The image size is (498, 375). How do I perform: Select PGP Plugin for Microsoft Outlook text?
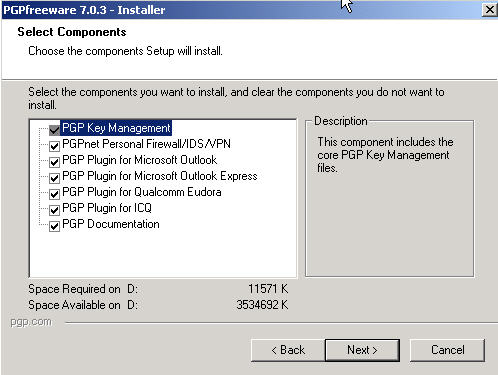140,160
